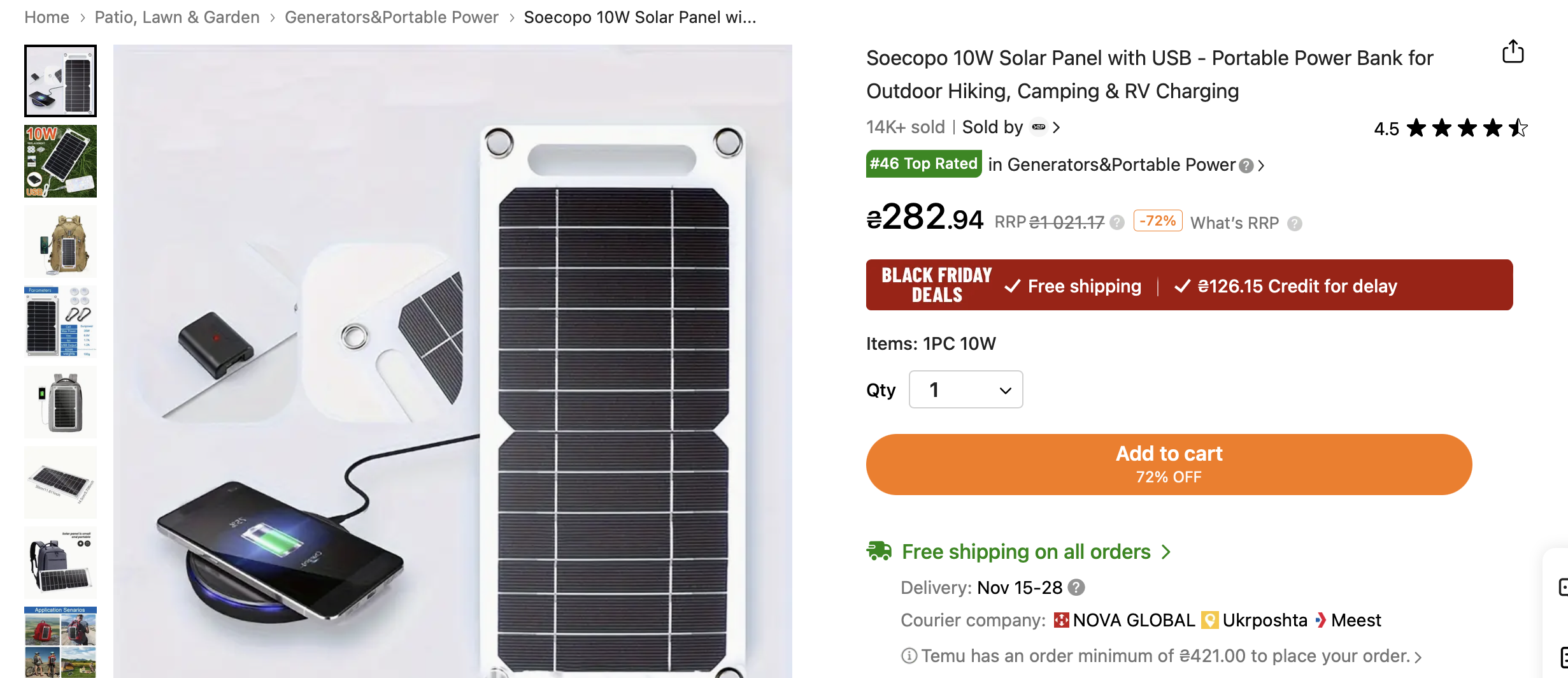Go to Home breadcrumb

pyautogui.click(x=46, y=17)
